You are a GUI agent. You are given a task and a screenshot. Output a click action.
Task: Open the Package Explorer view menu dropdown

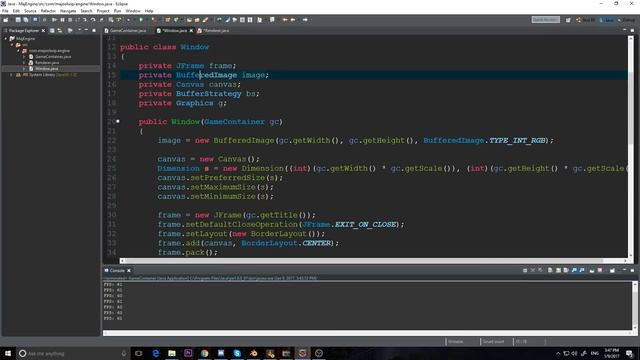click(x=80, y=31)
